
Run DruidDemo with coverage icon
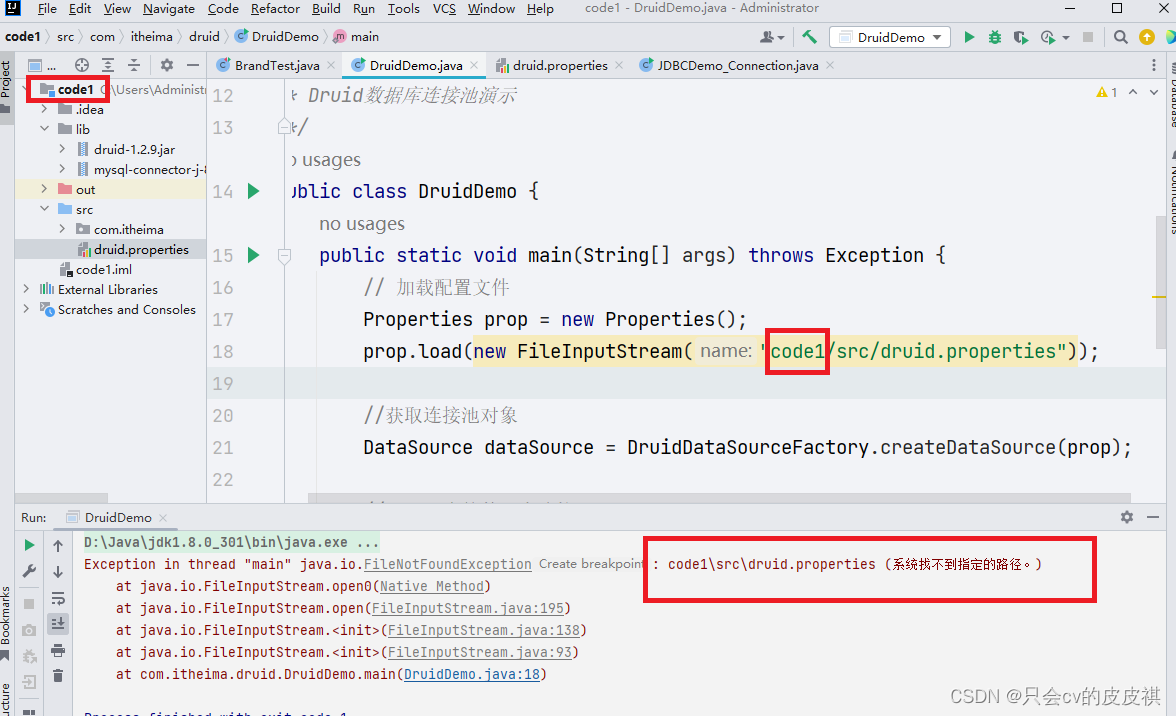coord(1020,36)
